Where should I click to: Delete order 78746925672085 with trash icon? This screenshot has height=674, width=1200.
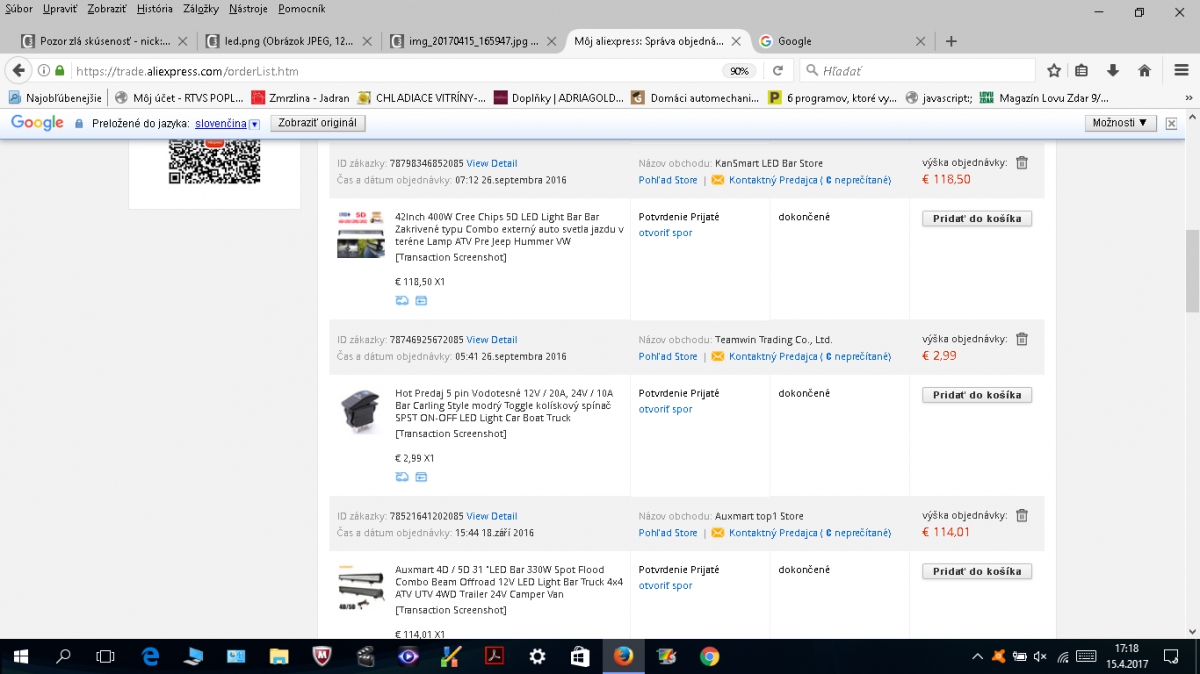tap(1022, 339)
